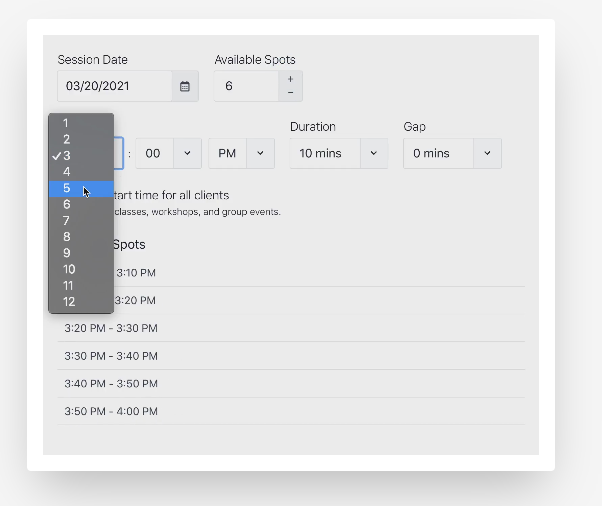Expand the Gap dropdown
This screenshot has width=602, height=506.
click(452, 153)
